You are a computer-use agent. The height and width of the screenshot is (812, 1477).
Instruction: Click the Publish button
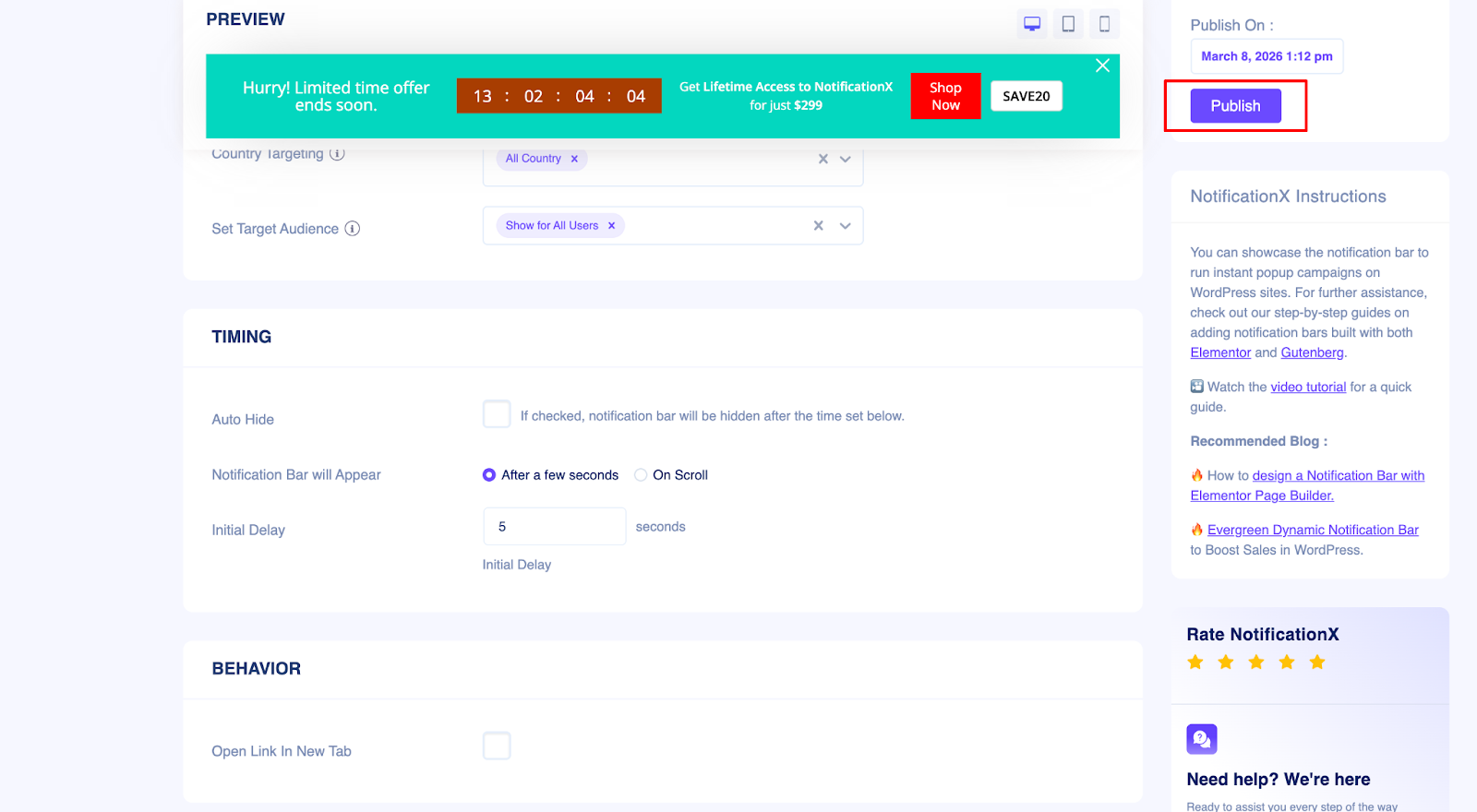[x=1235, y=106]
